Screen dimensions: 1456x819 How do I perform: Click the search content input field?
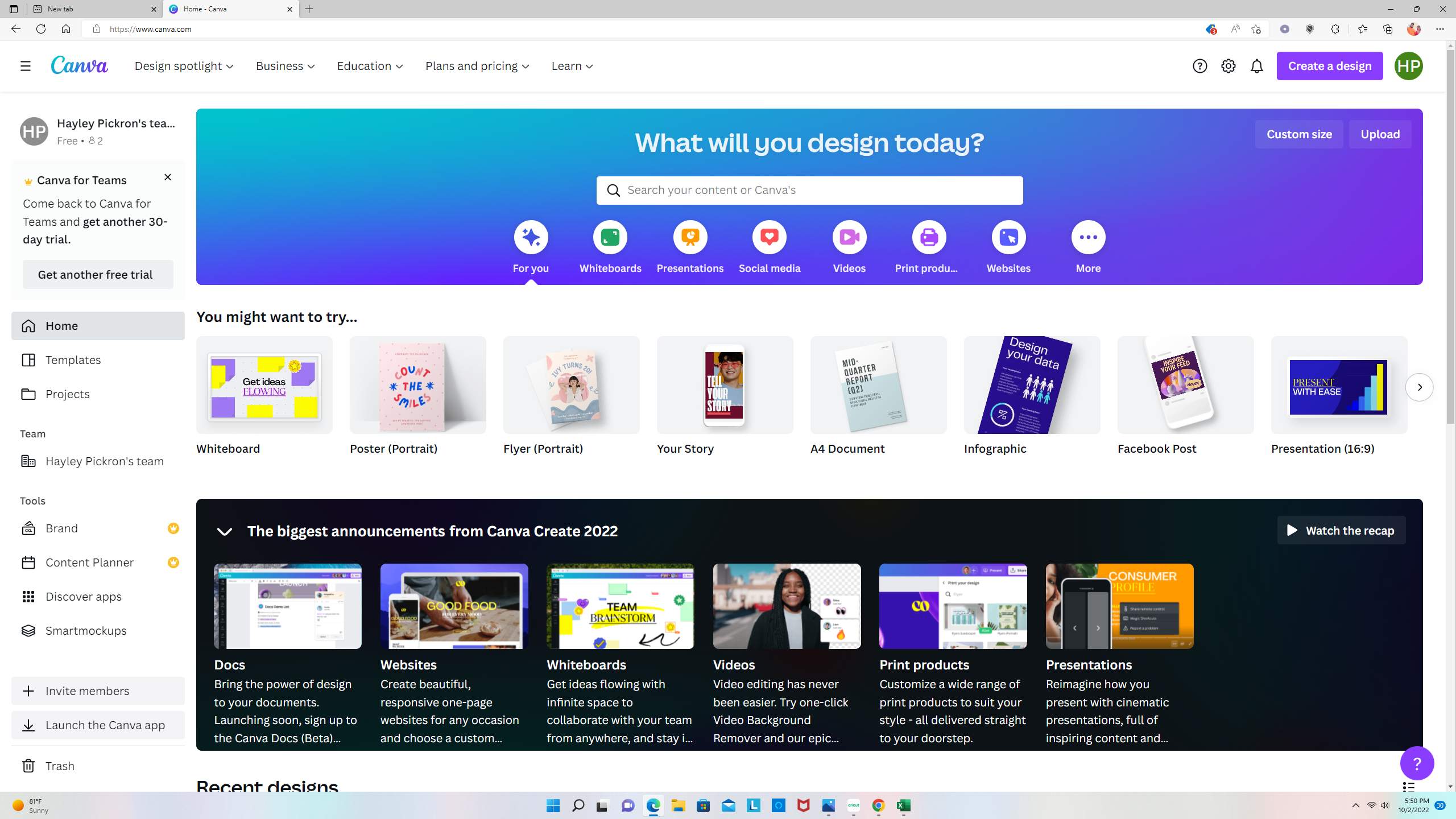pyautogui.click(x=809, y=190)
